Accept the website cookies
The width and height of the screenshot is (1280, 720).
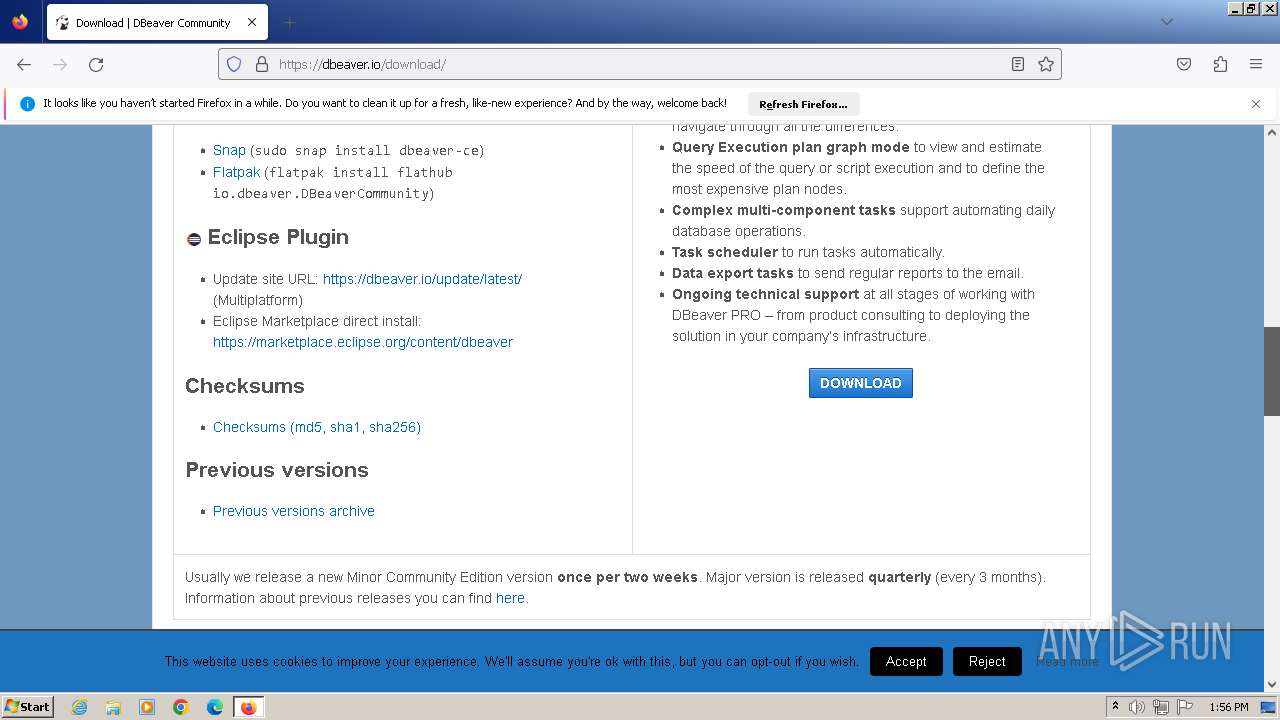[906, 661]
